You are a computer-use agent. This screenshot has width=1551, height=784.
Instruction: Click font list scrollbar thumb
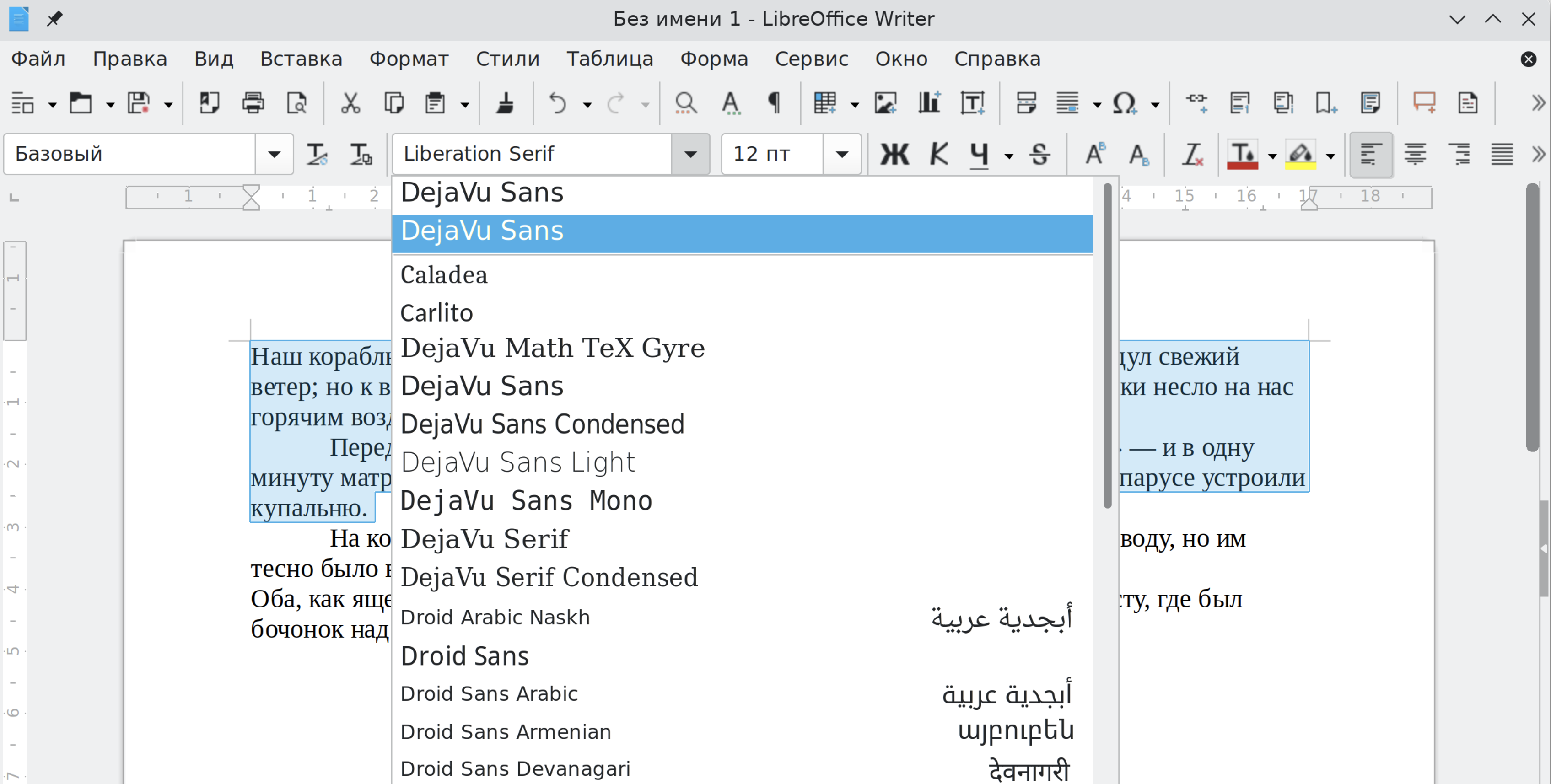1107,346
